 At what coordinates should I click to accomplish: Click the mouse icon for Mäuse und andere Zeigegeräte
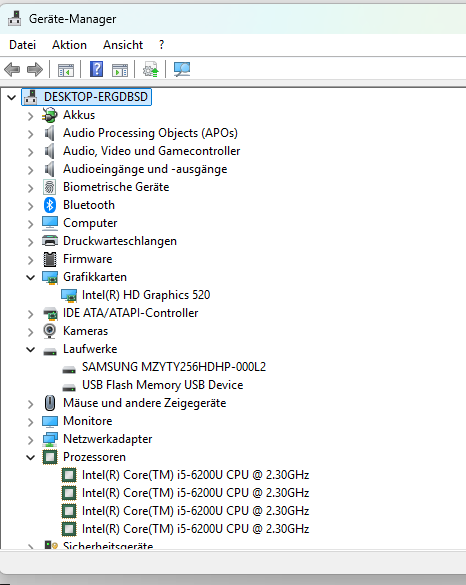click(50, 403)
